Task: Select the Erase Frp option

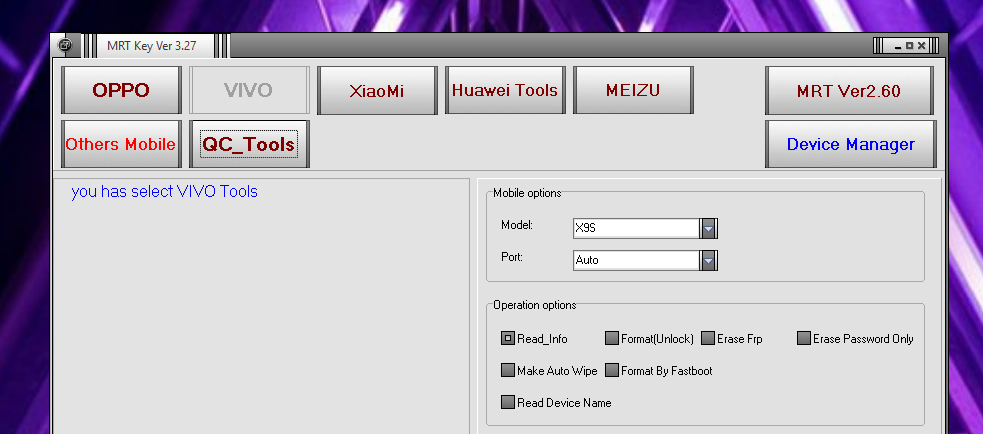Action: [x=732, y=339]
